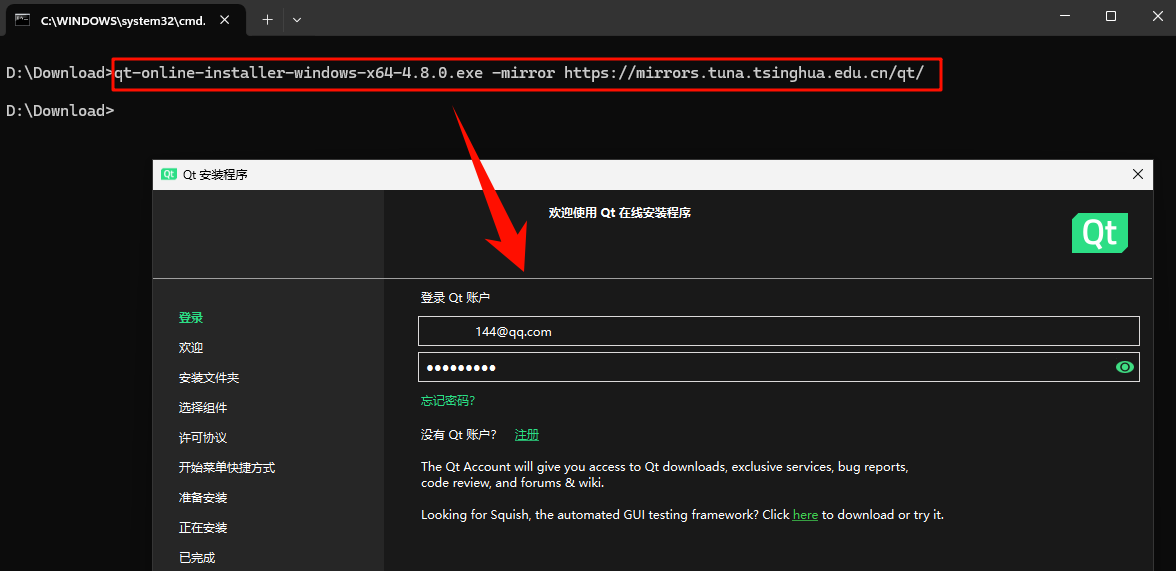Open a new terminal tab with plus
The height and width of the screenshot is (571, 1176).
(267, 20)
